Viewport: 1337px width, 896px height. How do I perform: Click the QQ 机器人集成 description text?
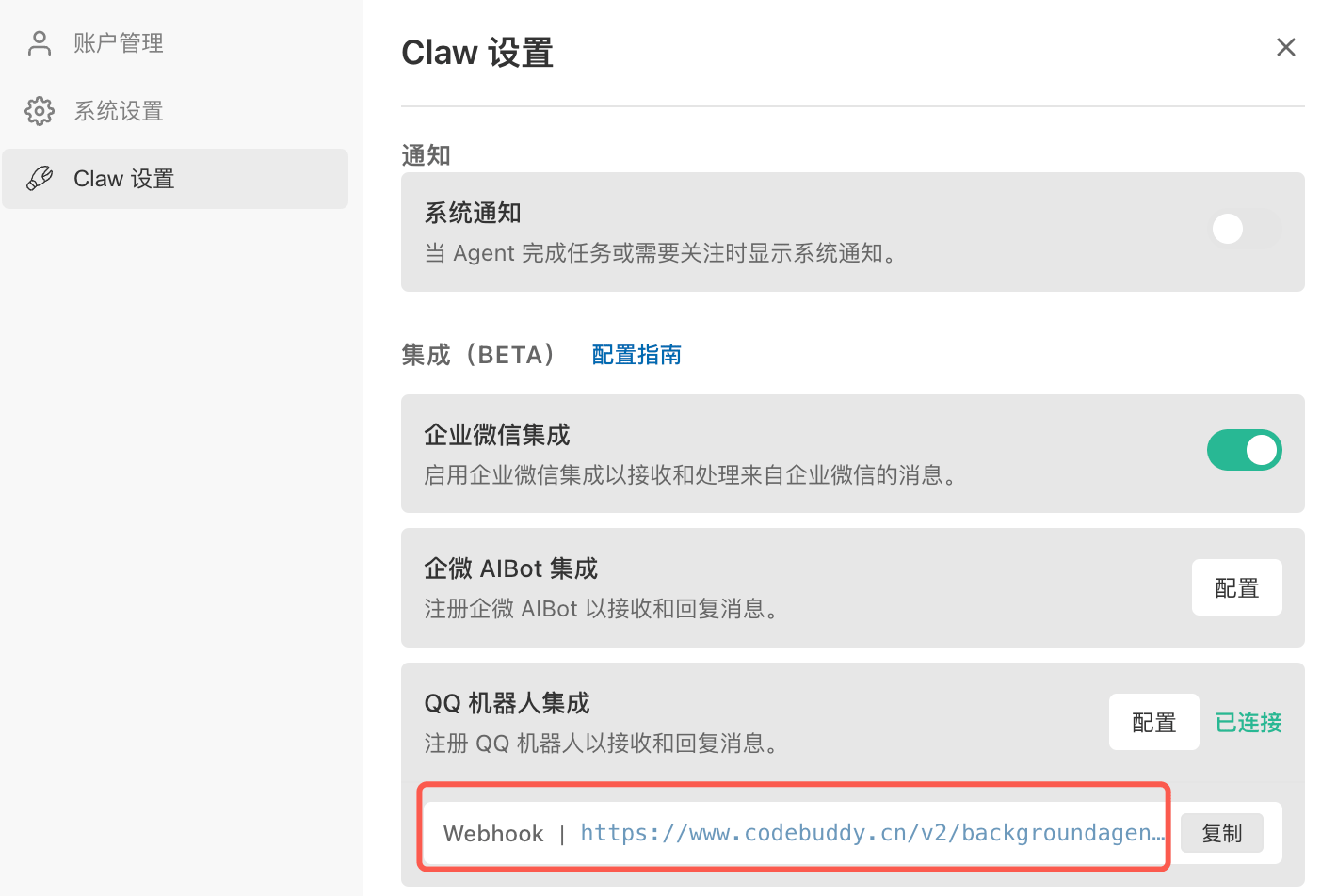pyautogui.click(x=601, y=744)
